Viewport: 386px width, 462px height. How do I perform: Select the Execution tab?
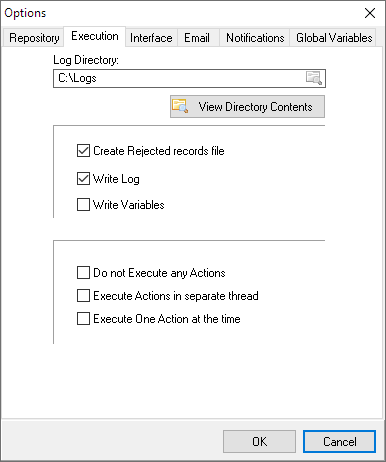[x=95, y=36]
